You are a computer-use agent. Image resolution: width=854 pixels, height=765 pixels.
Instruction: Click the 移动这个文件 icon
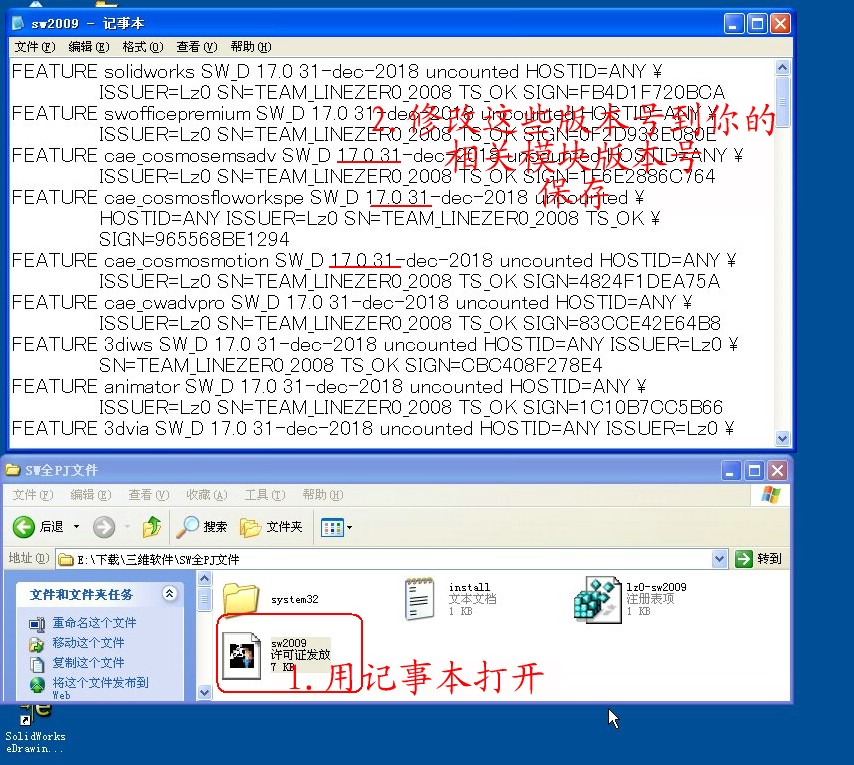click(36, 645)
